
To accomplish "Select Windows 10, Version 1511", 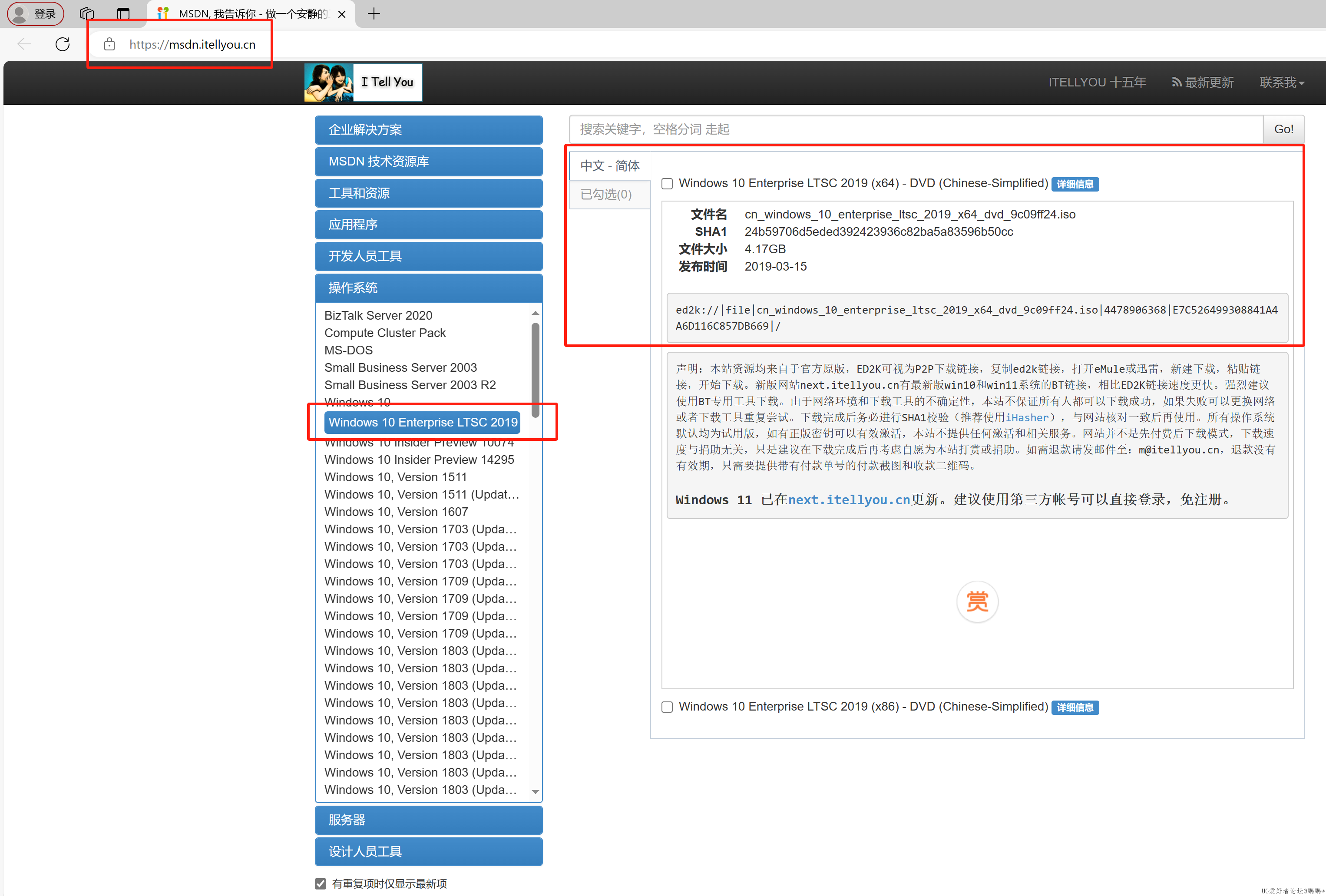I will [x=395, y=477].
